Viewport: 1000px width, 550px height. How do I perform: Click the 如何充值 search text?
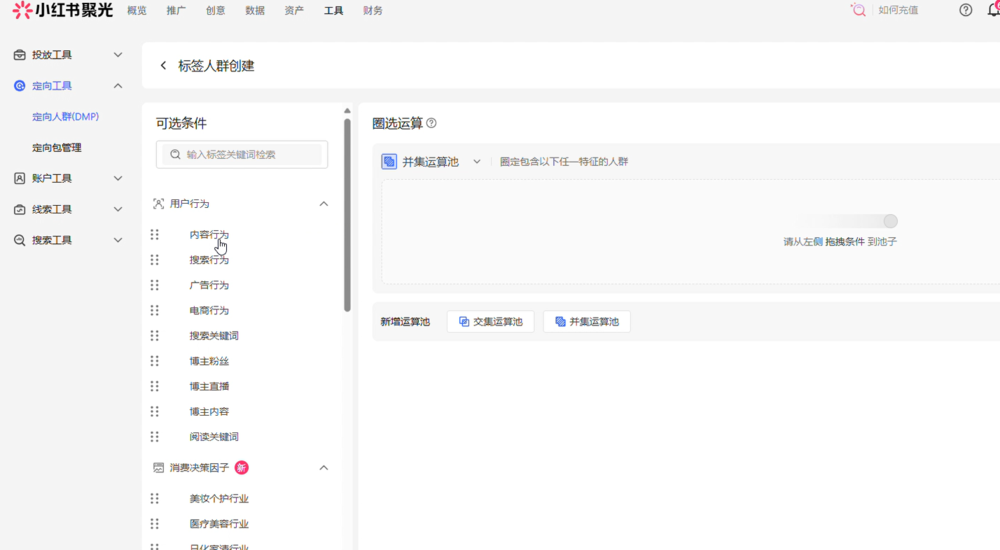[898, 10]
